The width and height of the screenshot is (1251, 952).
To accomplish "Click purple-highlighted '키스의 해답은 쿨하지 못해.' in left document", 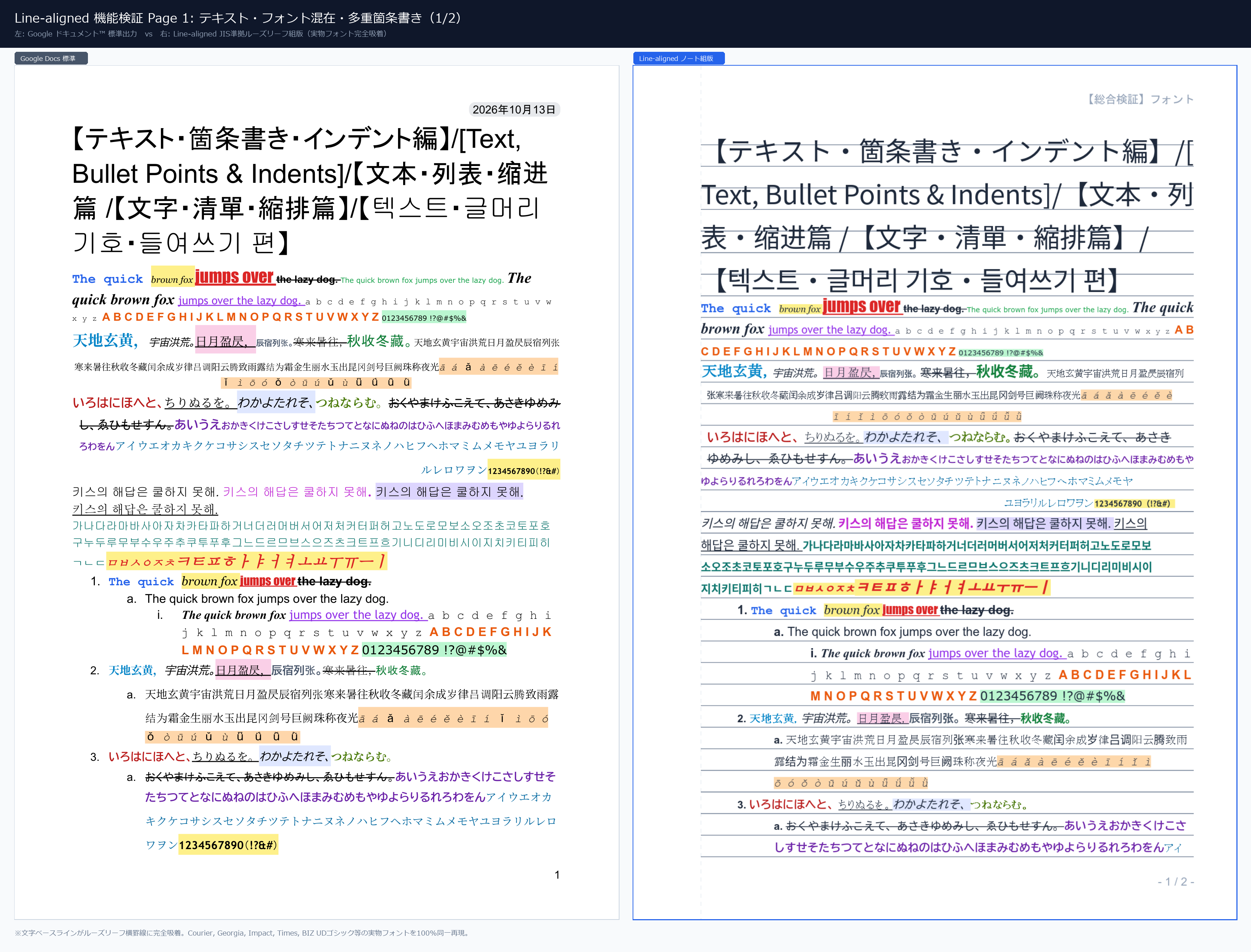I will (449, 492).
